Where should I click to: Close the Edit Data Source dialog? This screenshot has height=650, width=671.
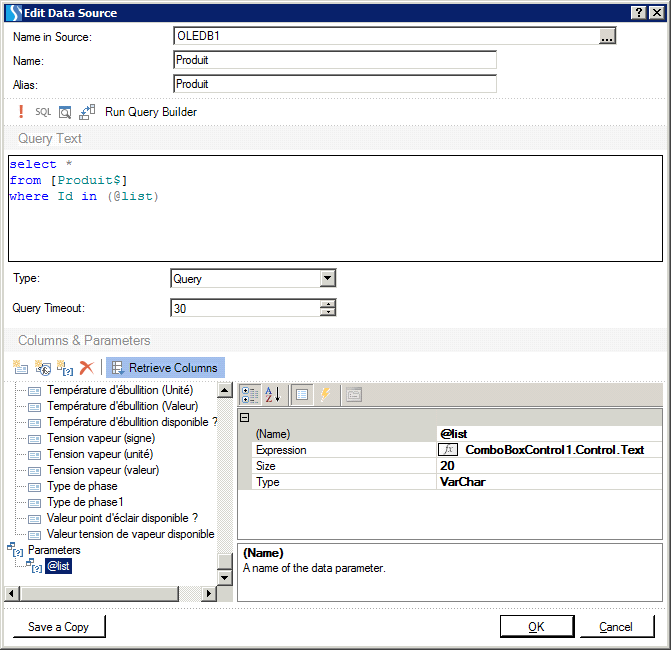(x=657, y=13)
